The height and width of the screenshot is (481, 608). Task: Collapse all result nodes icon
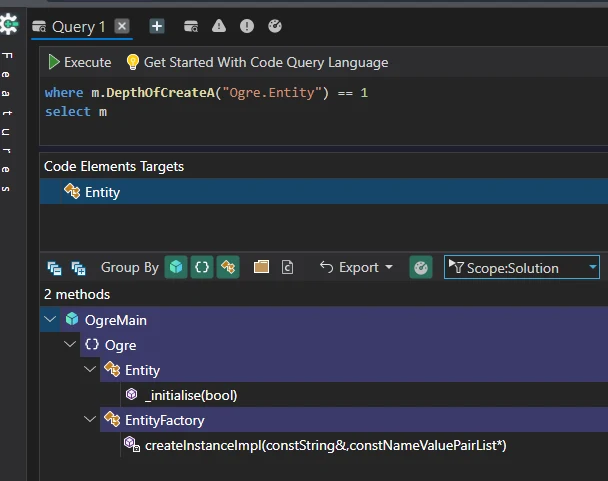pyautogui.click(x=54, y=268)
